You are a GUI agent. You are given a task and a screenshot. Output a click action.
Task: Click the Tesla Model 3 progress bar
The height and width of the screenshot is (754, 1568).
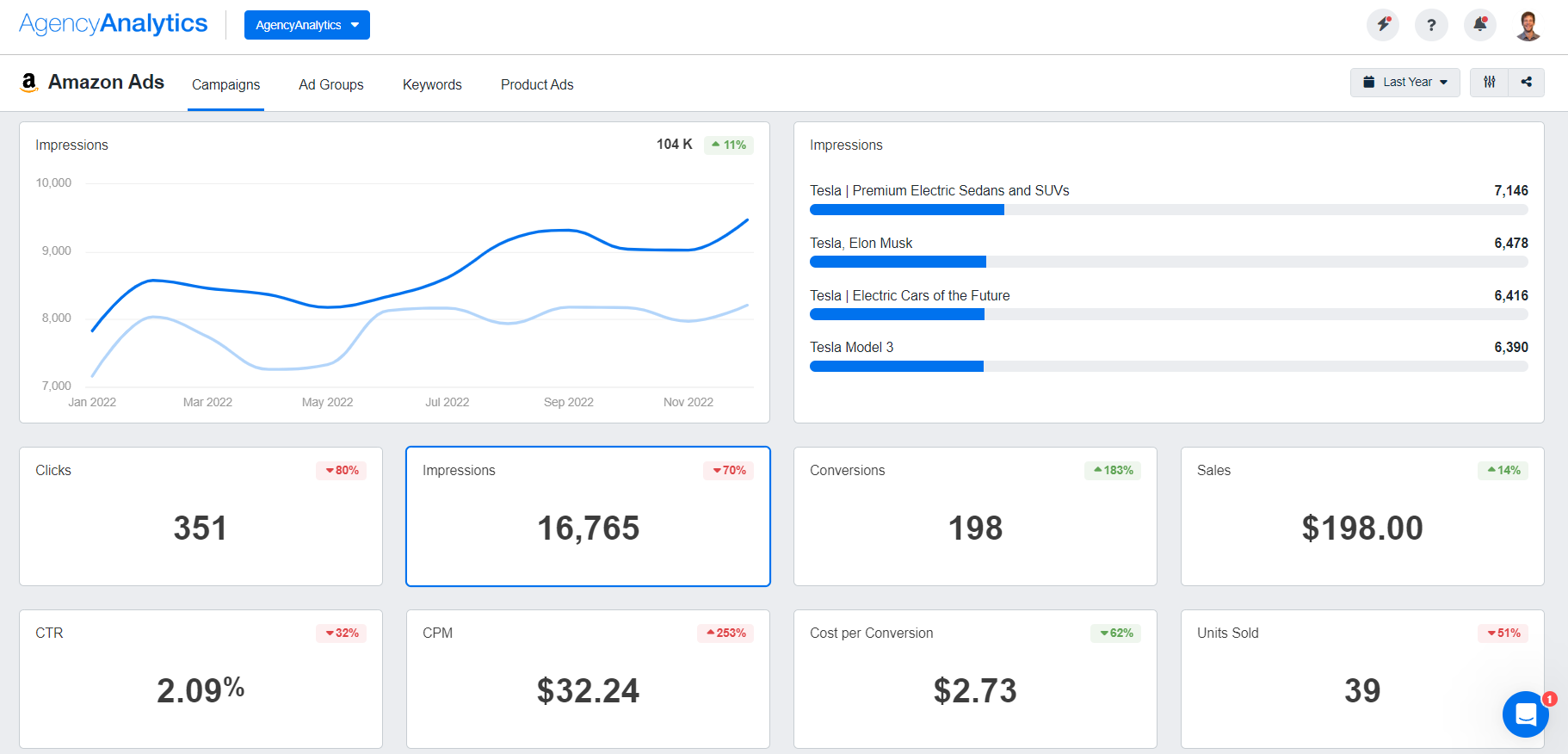1169,367
